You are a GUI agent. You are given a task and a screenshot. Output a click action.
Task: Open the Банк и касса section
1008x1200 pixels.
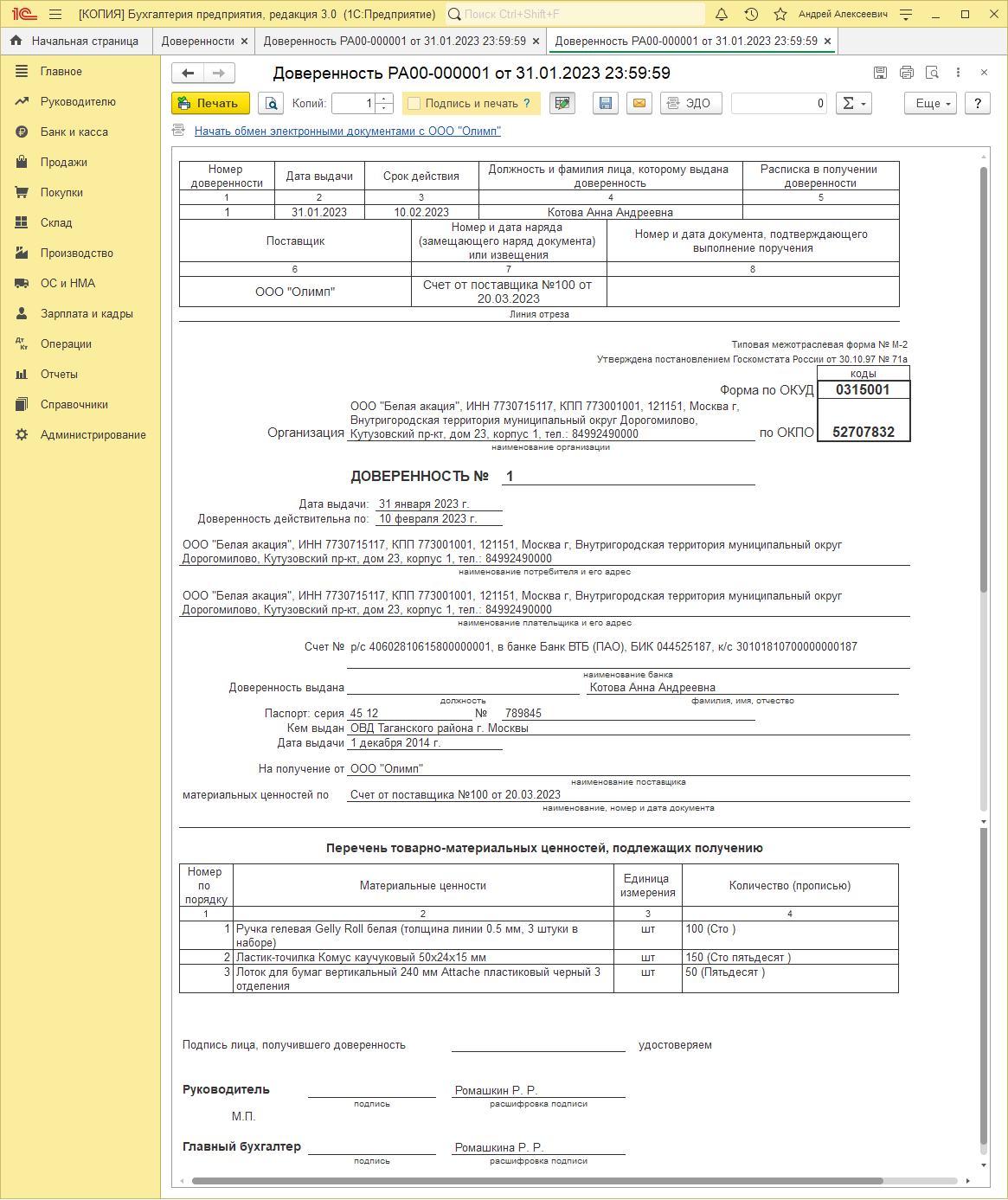(74, 132)
